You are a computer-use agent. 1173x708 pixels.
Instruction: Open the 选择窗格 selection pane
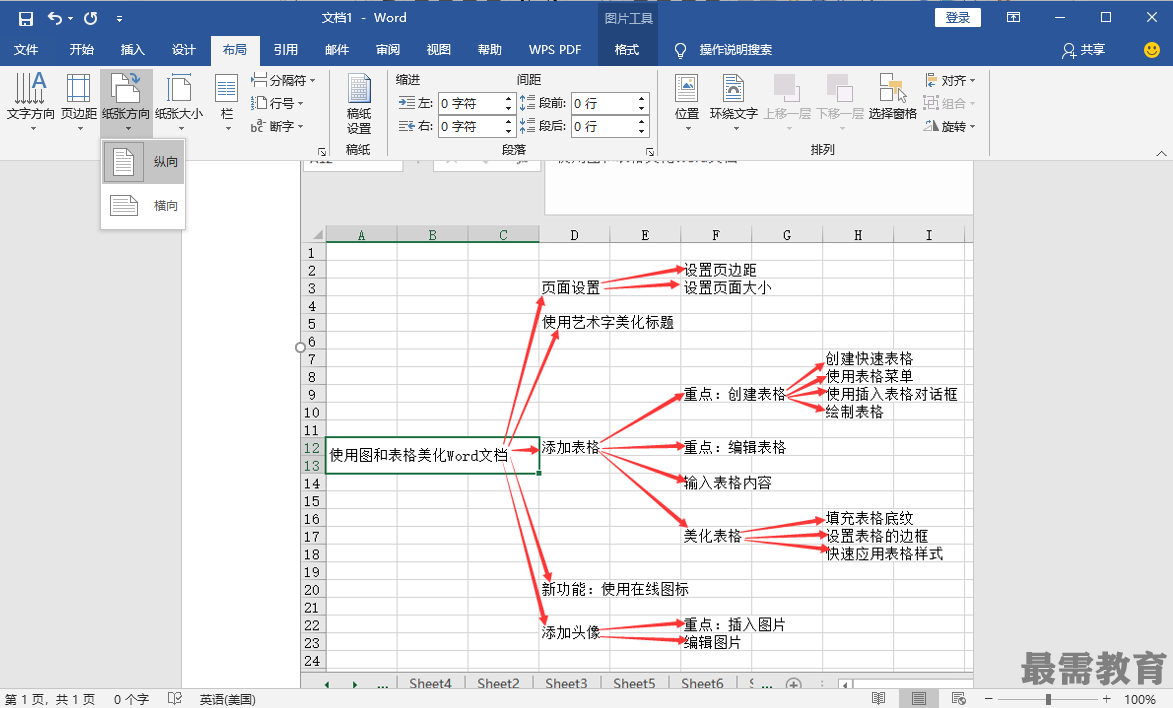(892, 97)
